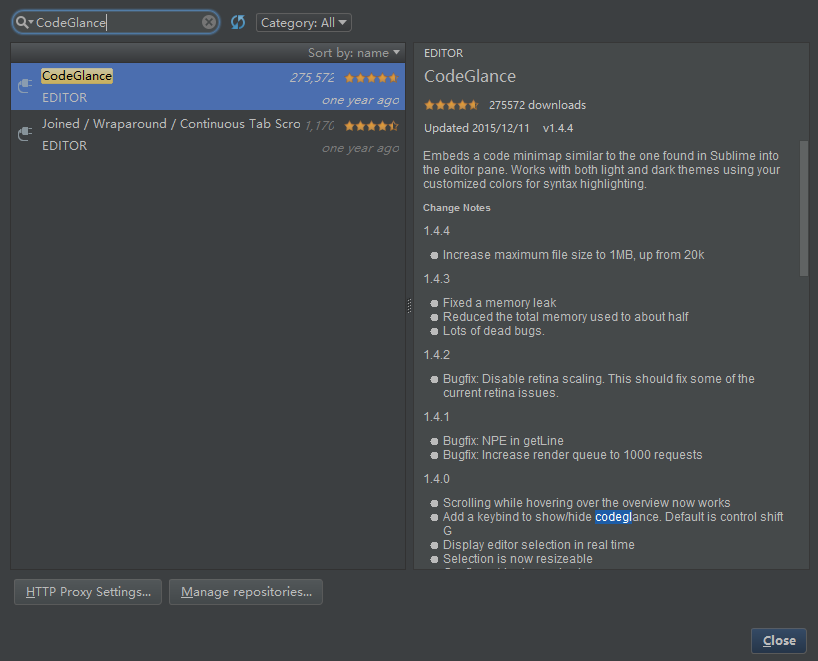Screen dimensions: 818x661
Task: Click 'one year ago' on CodeGlance row
Action: point(360,100)
